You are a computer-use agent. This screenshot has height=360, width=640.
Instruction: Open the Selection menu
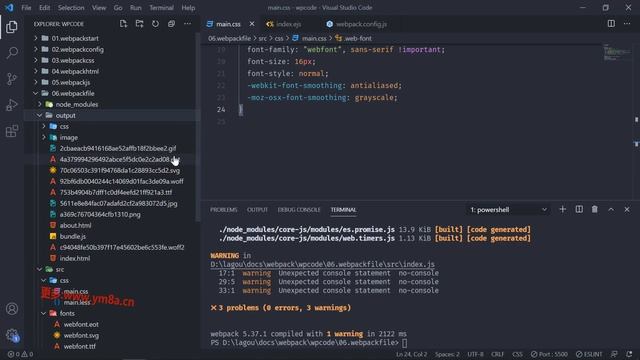coord(71,8)
